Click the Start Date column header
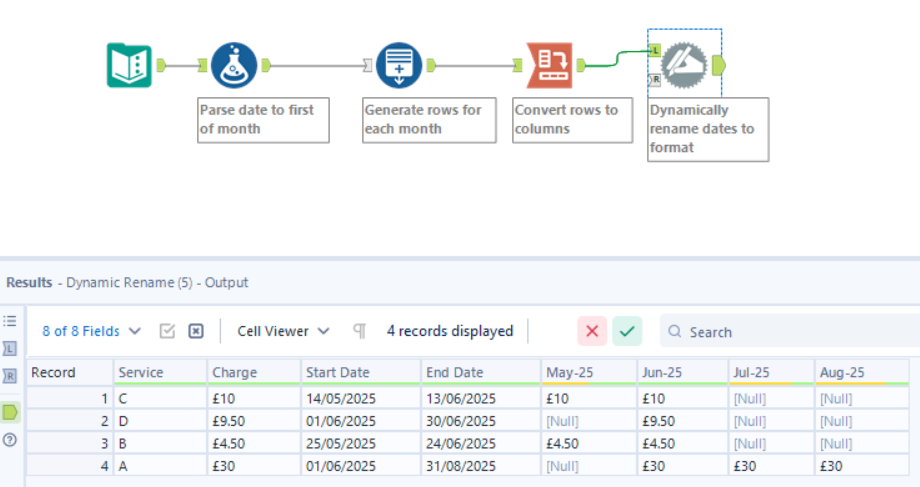The image size is (920, 487). (361, 373)
